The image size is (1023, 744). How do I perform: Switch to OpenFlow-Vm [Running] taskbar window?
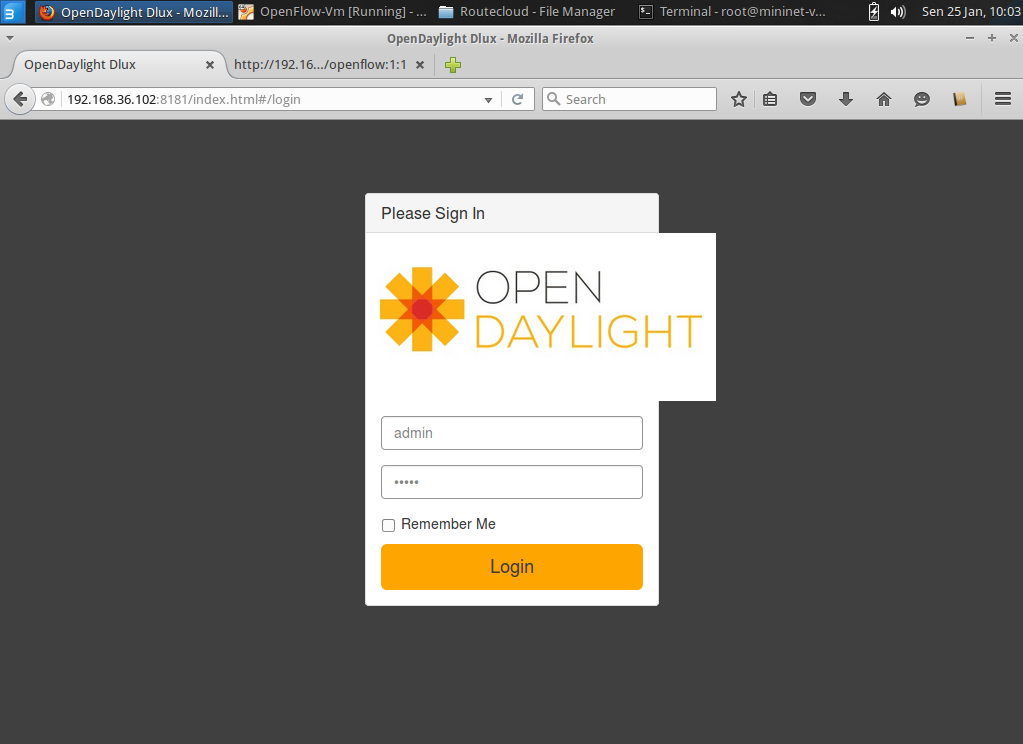point(333,12)
